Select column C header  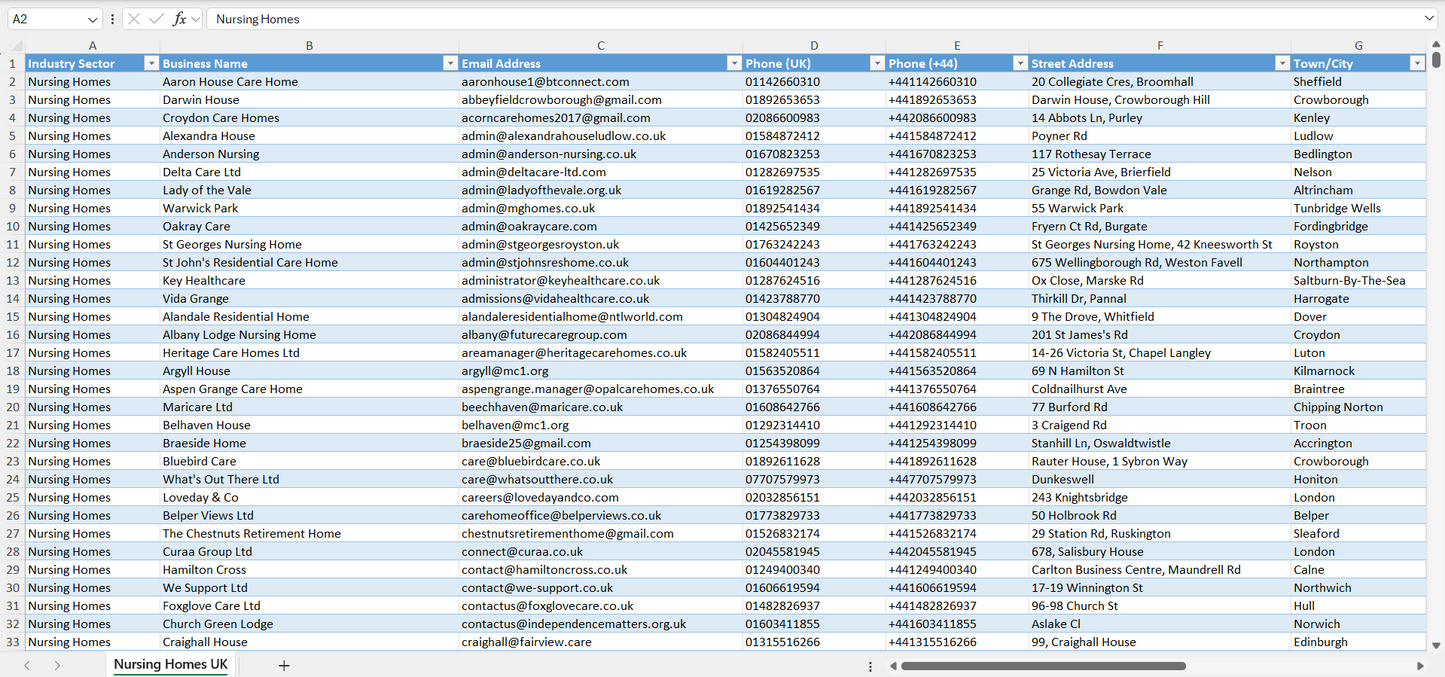point(600,46)
